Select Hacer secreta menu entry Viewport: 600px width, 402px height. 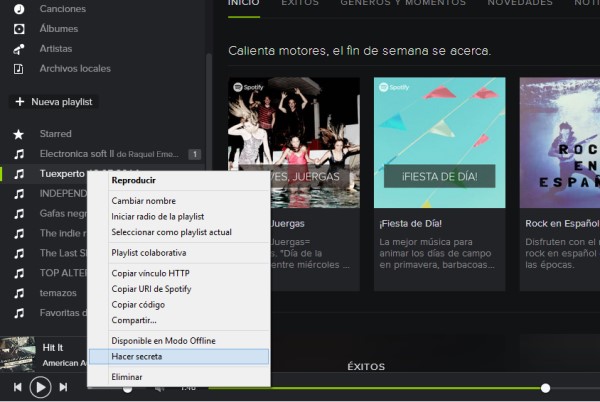tap(179, 356)
